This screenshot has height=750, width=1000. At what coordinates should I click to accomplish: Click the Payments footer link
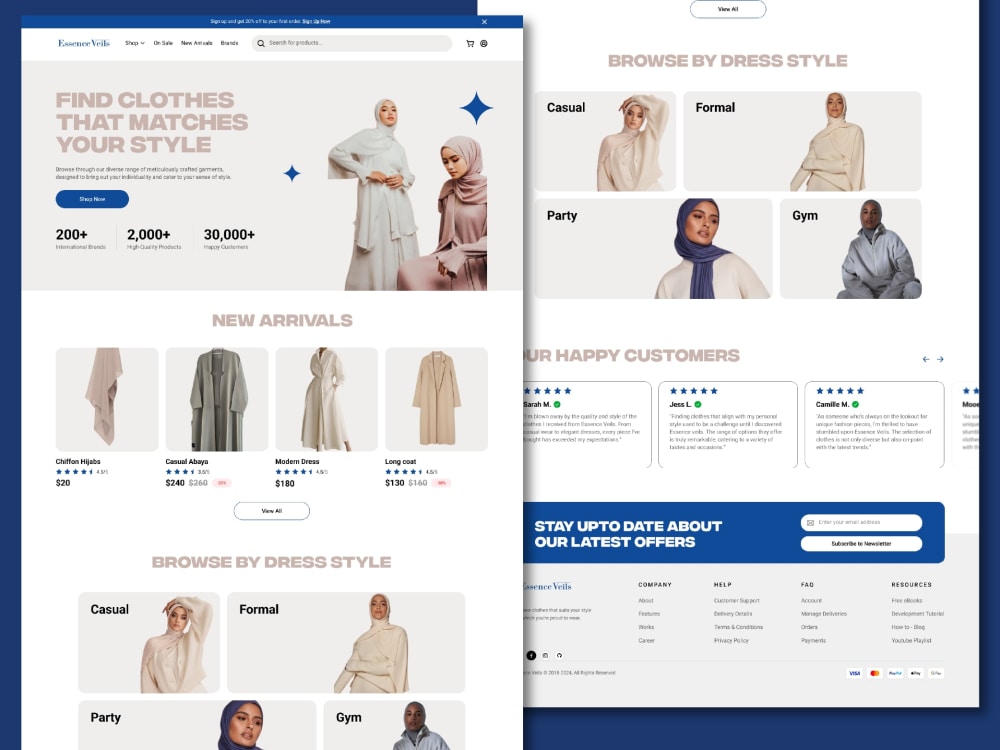pos(813,641)
